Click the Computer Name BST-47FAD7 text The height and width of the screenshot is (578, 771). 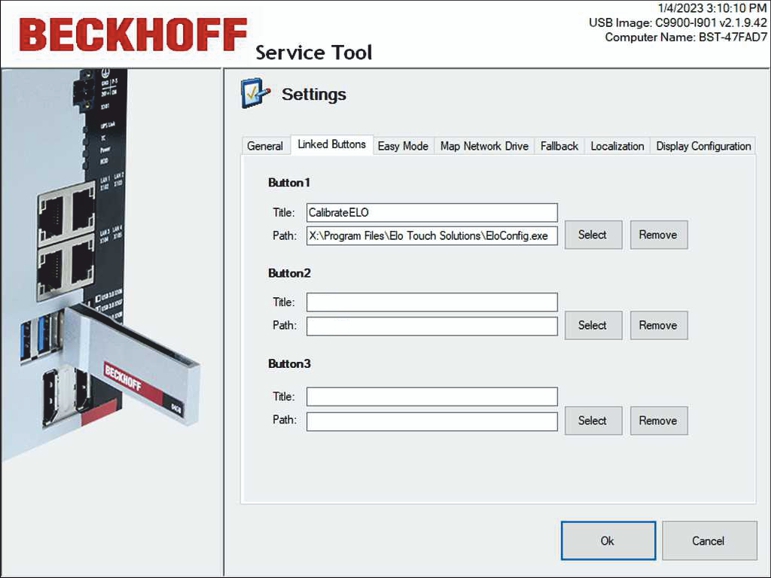685,37
